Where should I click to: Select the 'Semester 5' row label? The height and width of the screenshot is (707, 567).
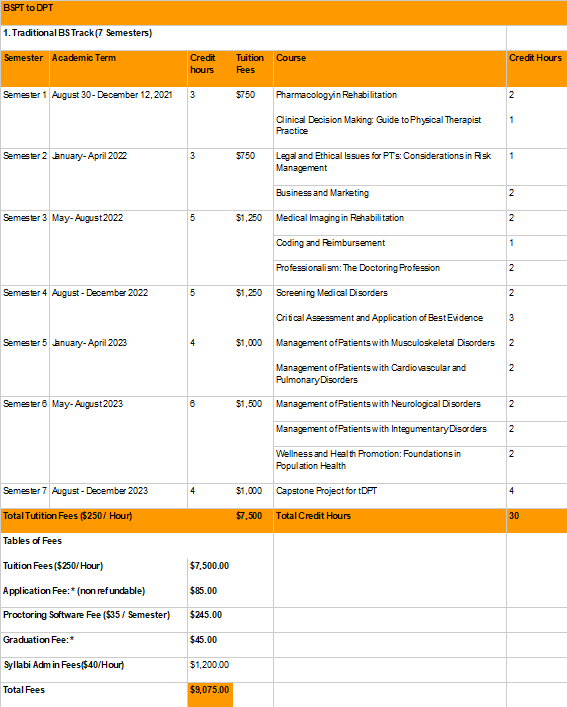[x=25, y=343]
